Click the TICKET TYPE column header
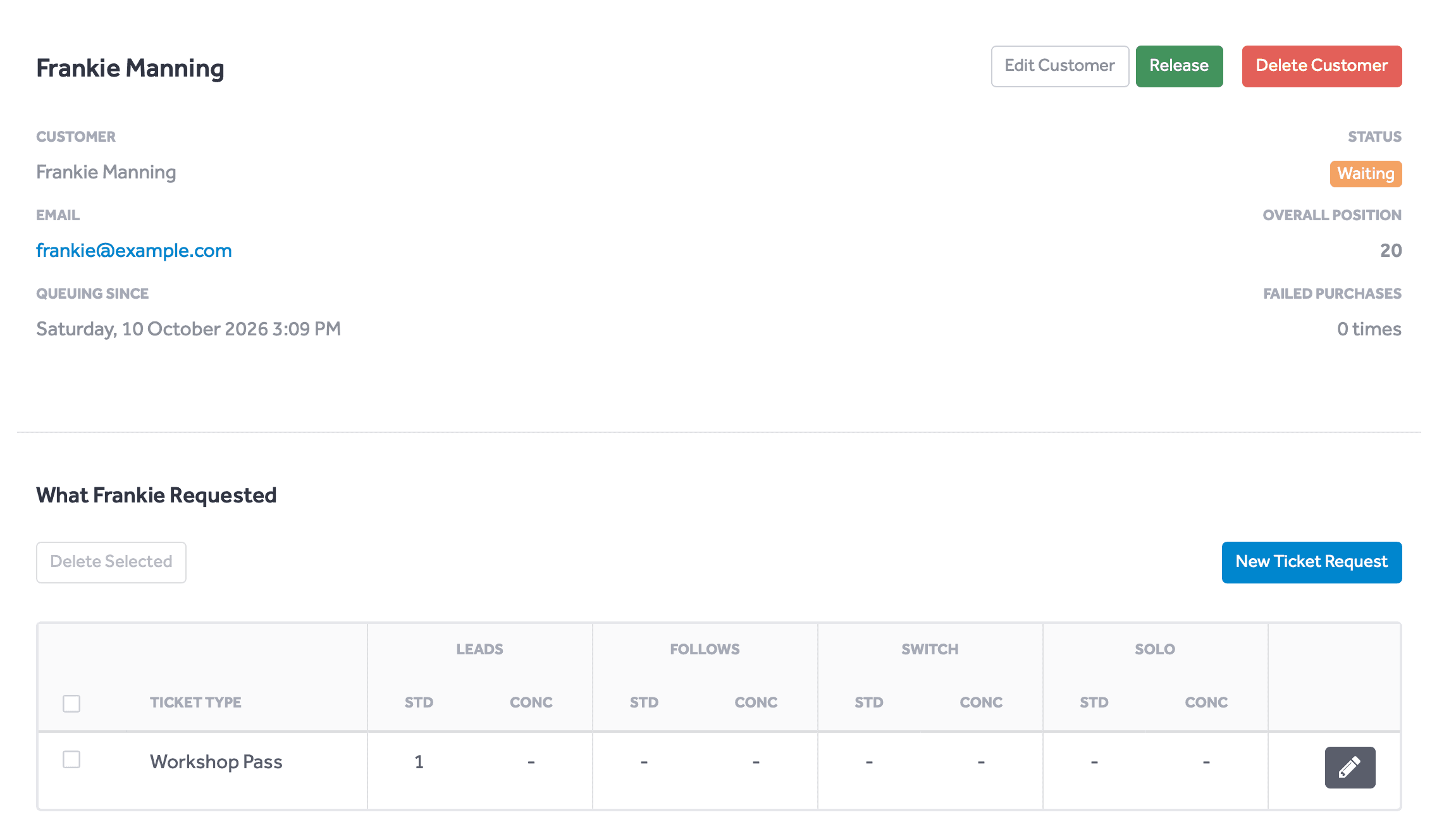1456x829 pixels. pos(195,702)
